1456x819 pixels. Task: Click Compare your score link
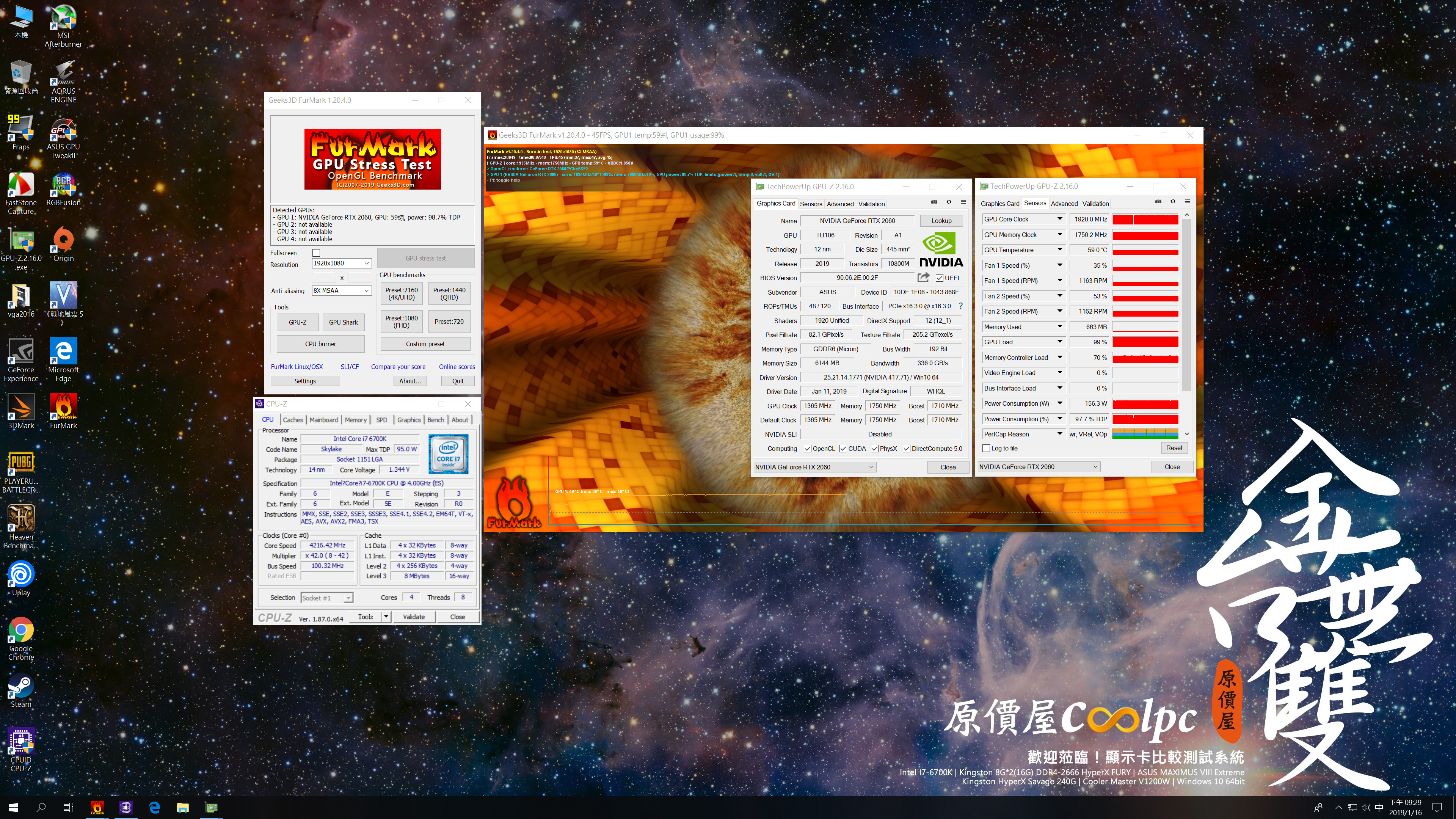[398, 367]
